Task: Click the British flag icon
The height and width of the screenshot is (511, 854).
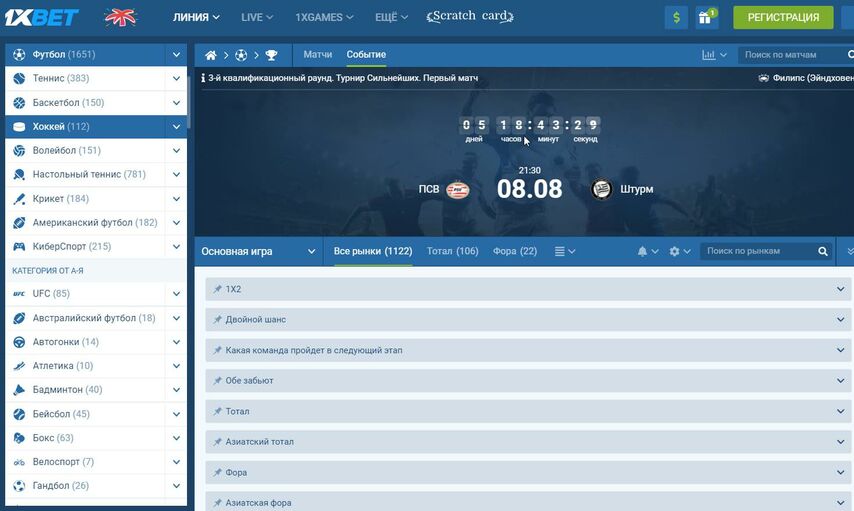Action: (x=120, y=17)
